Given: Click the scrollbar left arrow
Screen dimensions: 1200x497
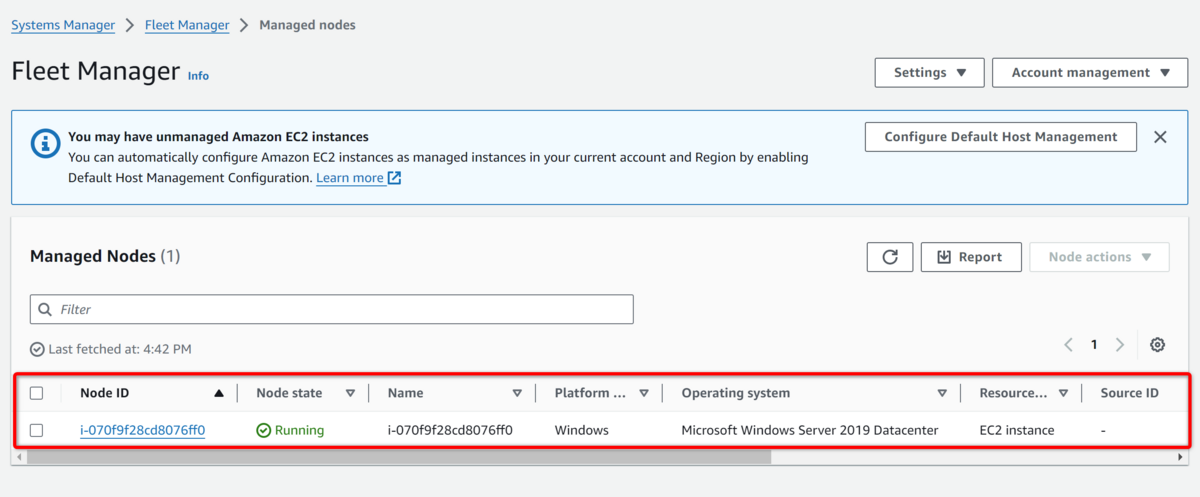Looking at the screenshot, I should point(20,457).
